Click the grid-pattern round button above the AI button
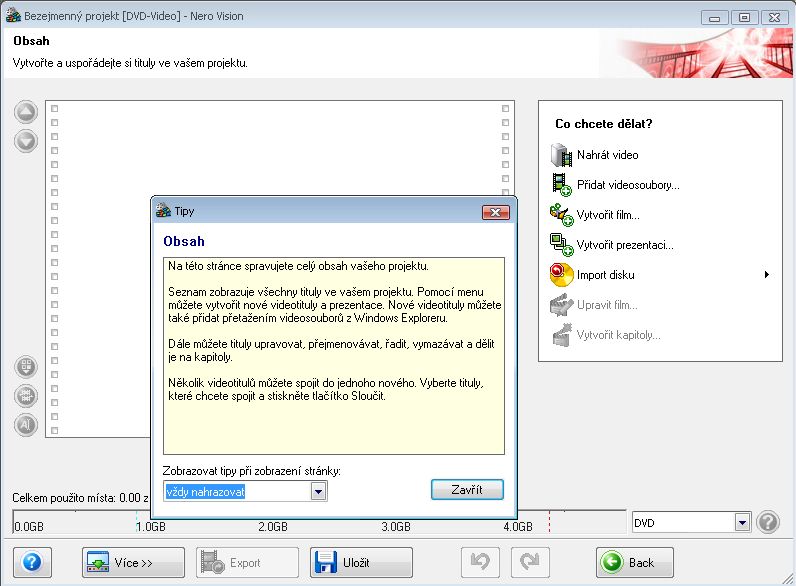 click(26, 396)
